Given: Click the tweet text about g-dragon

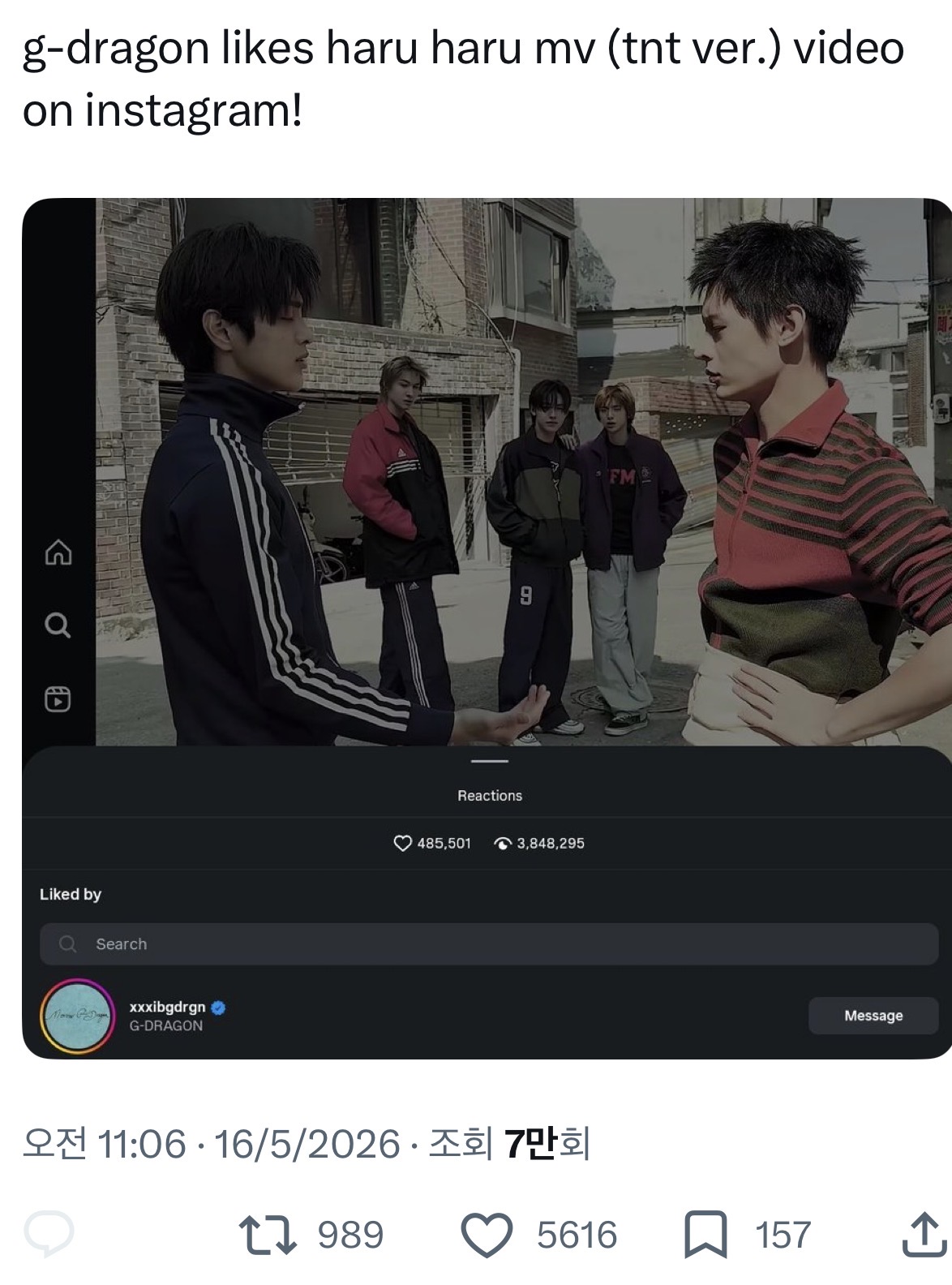Looking at the screenshot, I should pyautogui.click(x=463, y=79).
